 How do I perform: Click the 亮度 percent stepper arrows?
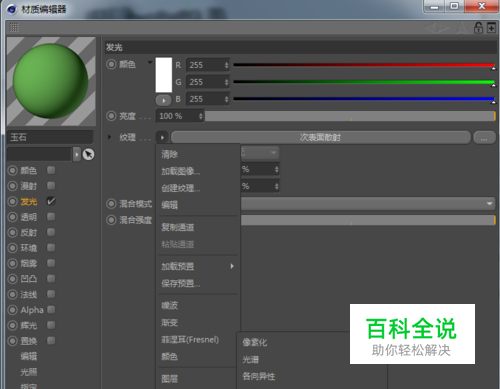[x=201, y=116]
